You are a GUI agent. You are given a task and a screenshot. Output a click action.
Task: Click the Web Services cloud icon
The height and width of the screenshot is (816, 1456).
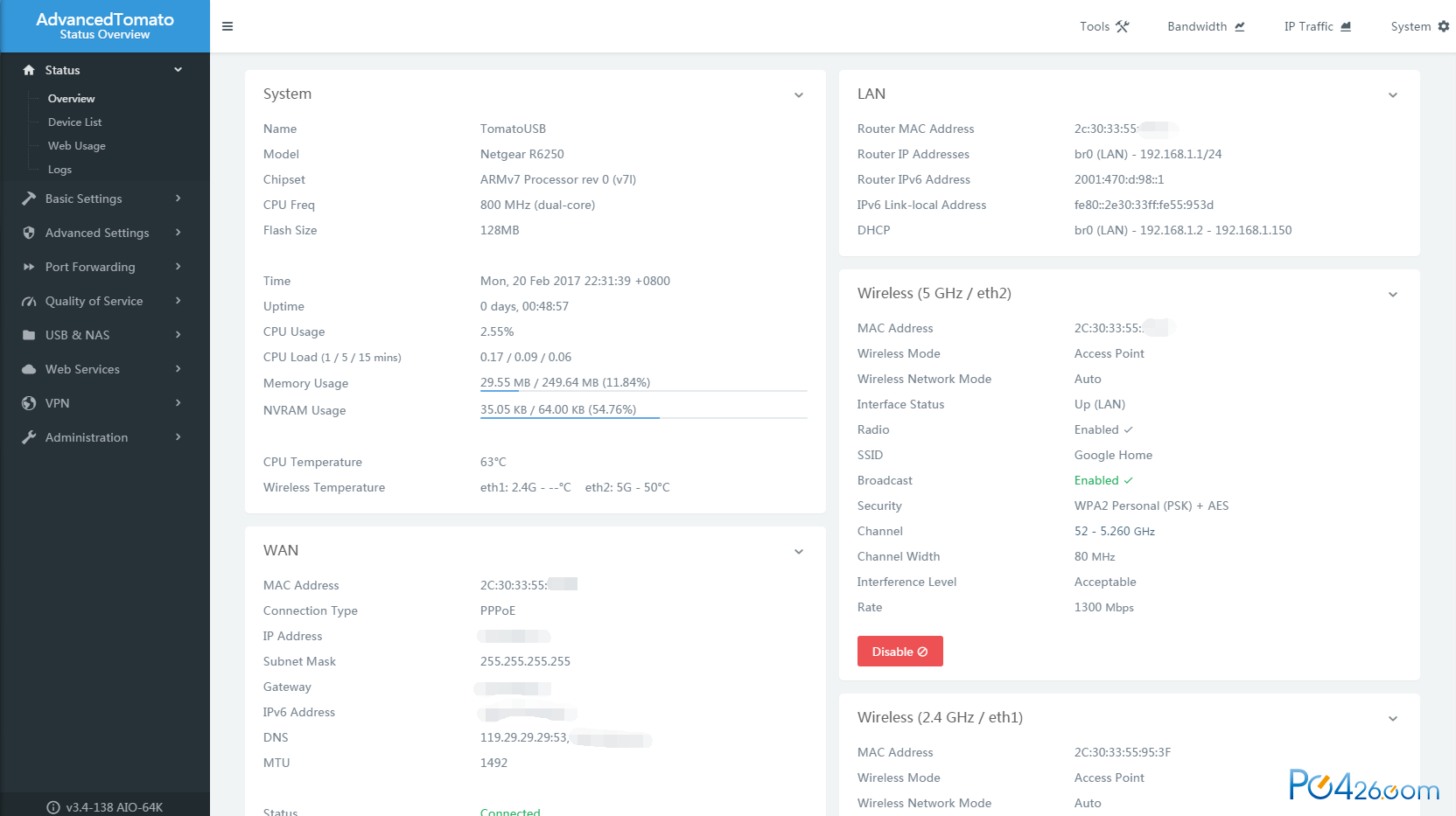point(29,369)
